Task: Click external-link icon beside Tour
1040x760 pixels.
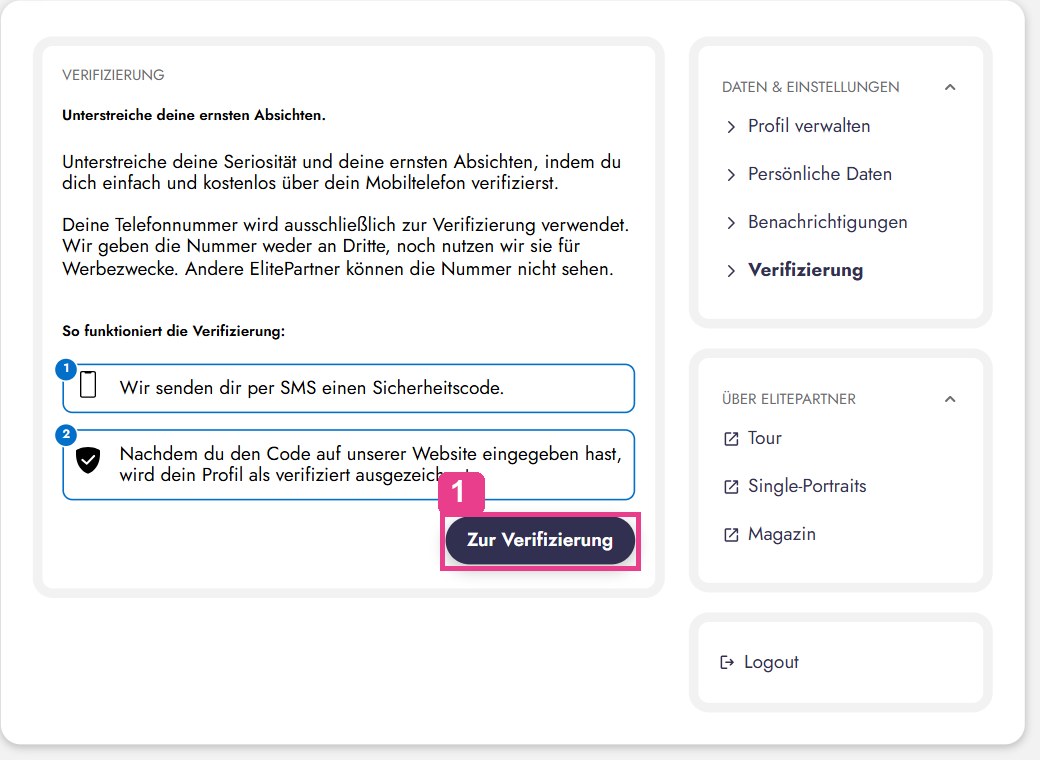Action: tap(731, 439)
